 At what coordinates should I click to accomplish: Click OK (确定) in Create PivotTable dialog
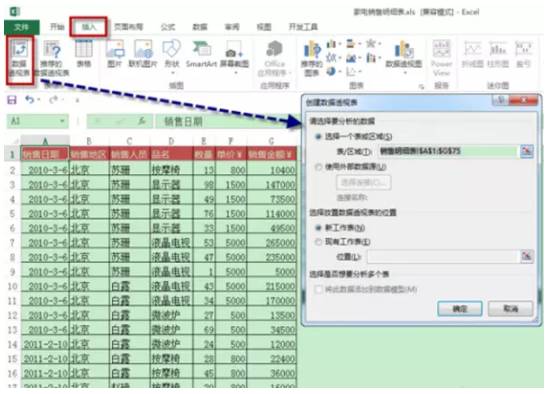460,309
